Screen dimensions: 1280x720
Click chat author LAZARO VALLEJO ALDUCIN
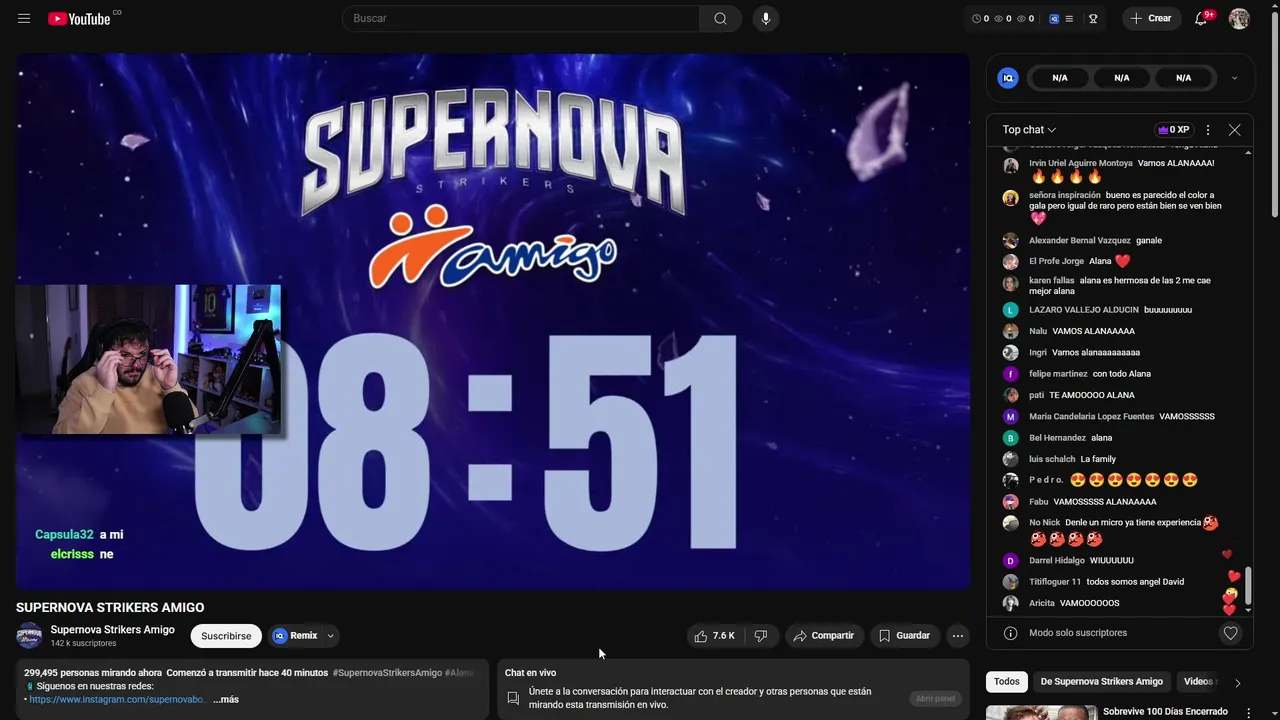coord(1083,310)
